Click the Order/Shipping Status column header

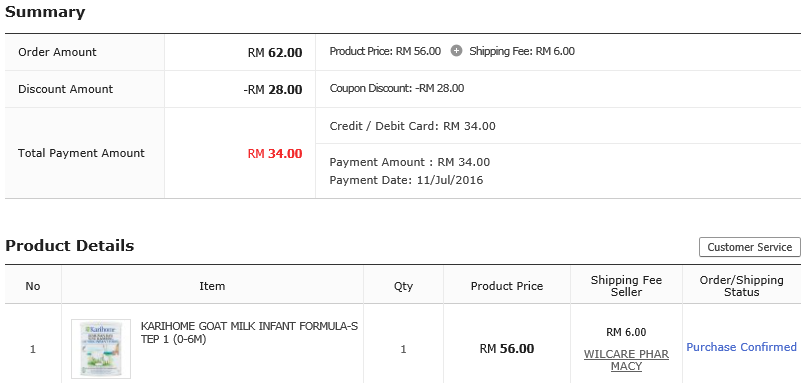tap(741, 286)
